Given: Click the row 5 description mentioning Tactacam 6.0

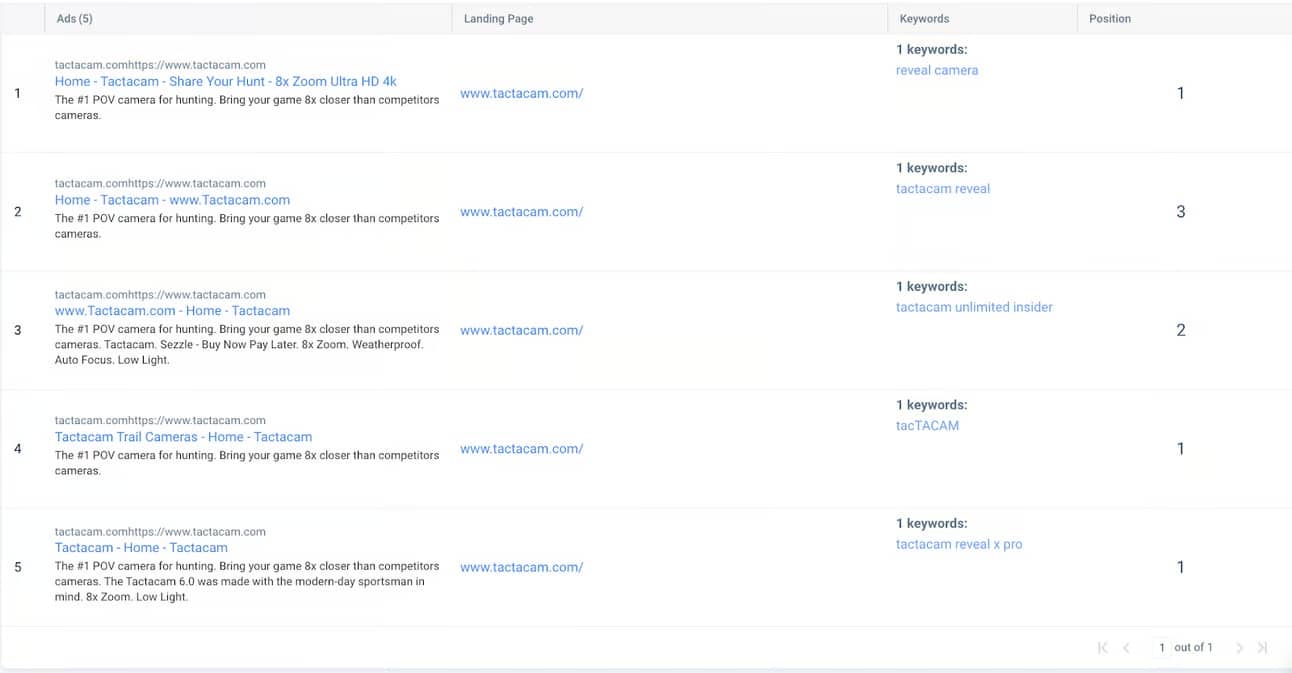Looking at the screenshot, I should [247, 582].
